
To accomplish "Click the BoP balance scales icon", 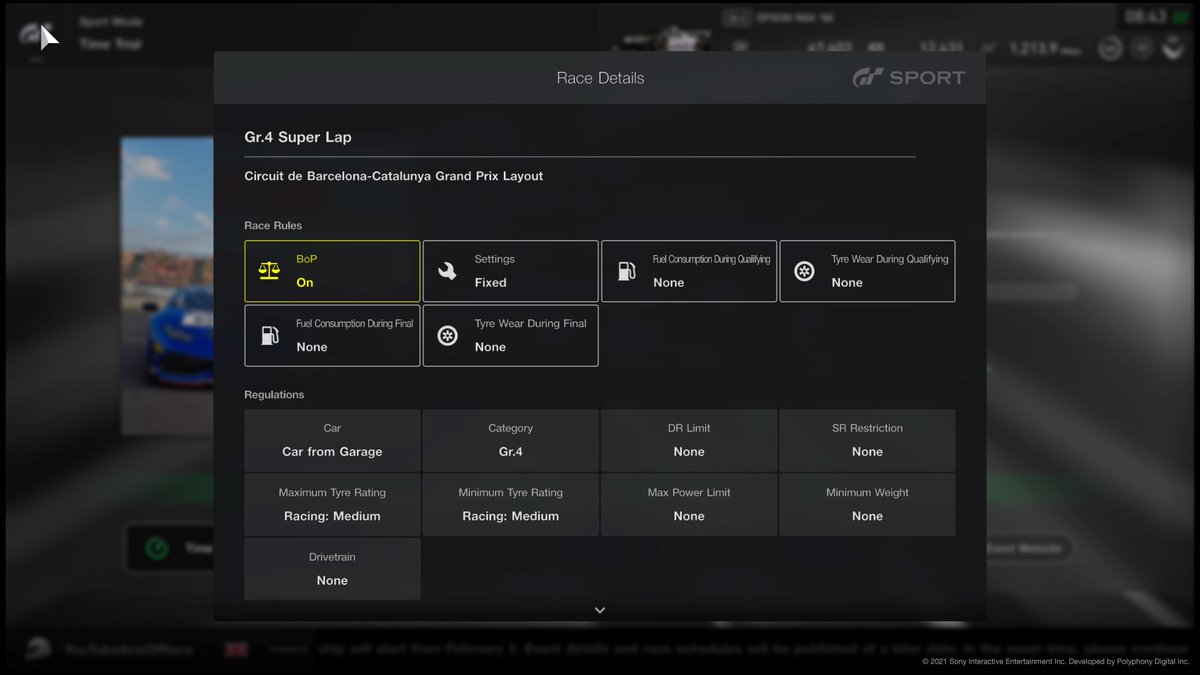I will 269,271.
